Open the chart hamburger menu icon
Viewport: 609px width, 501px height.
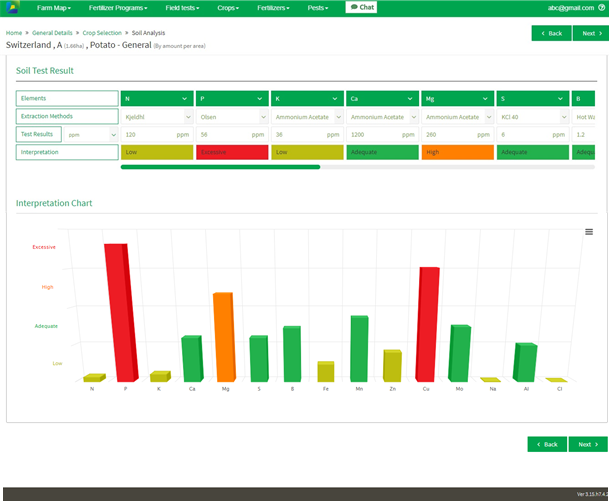point(589,232)
